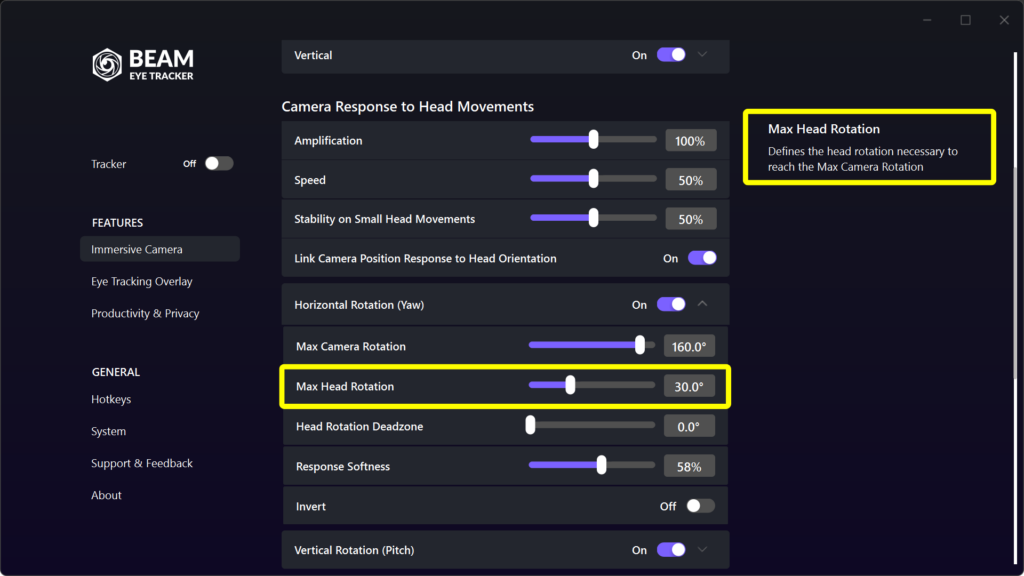
Task: Open the Immersive Camera feature
Action: tap(160, 249)
